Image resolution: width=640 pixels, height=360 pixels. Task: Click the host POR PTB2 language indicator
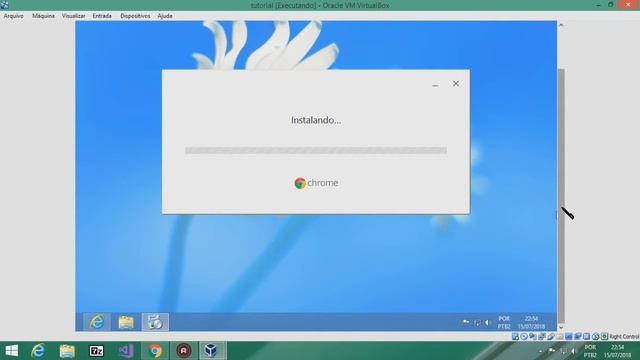pos(590,351)
